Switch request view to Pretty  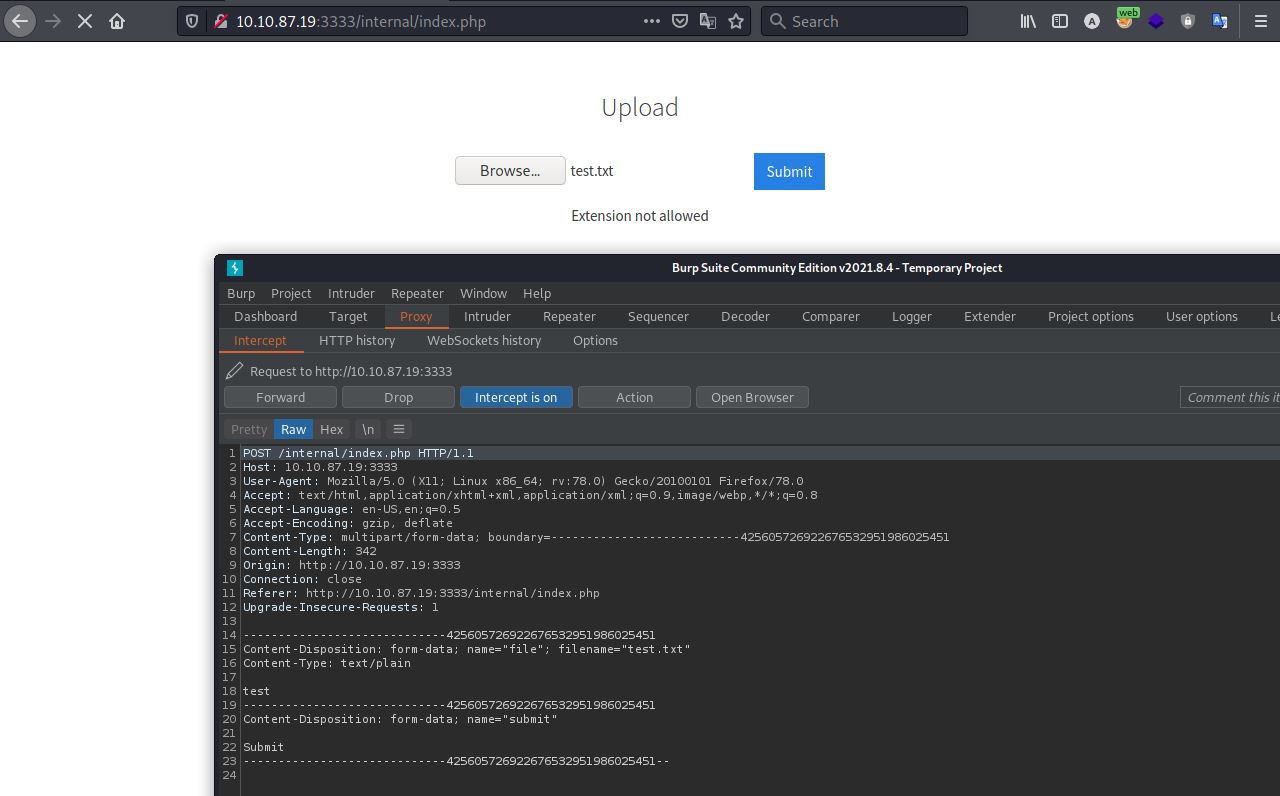249,429
